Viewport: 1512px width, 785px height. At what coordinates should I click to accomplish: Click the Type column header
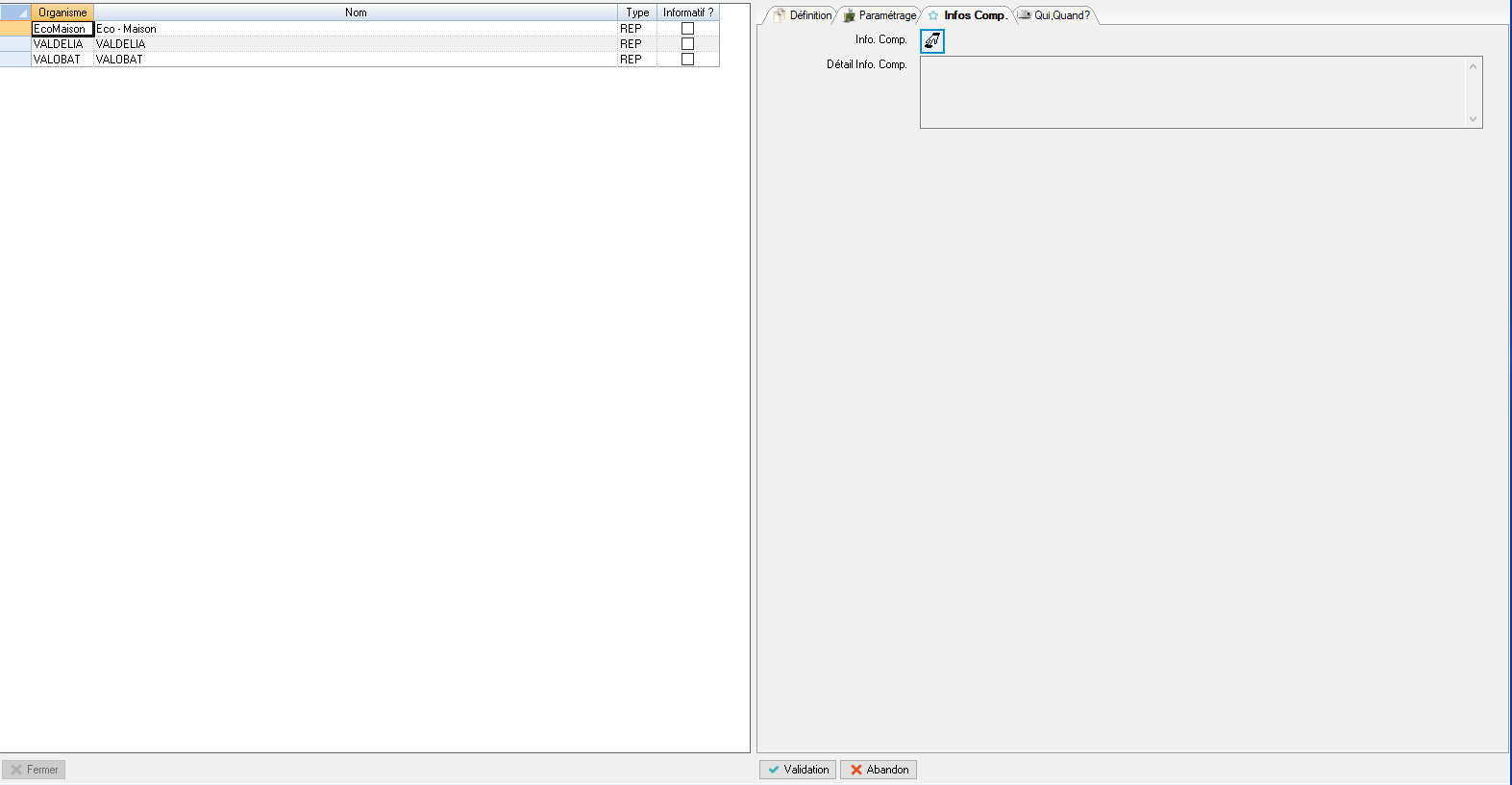coord(637,12)
